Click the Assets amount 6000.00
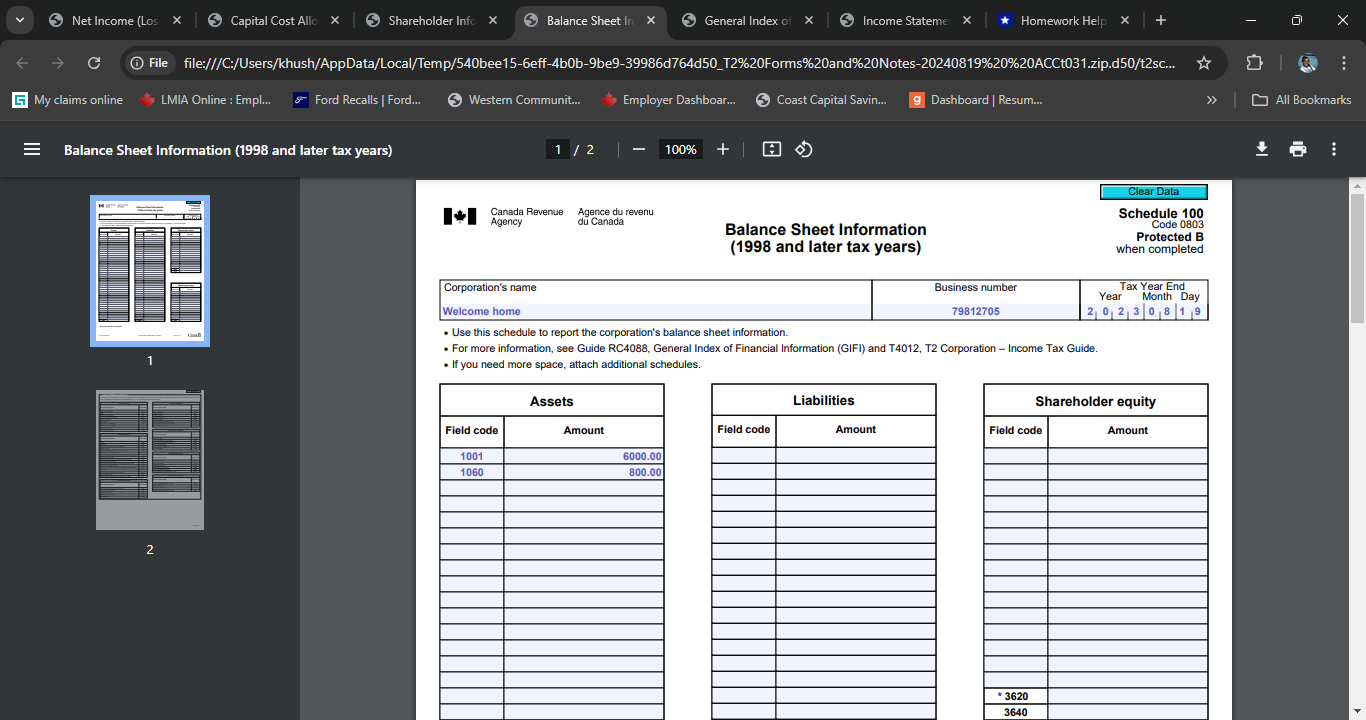 click(584, 456)
